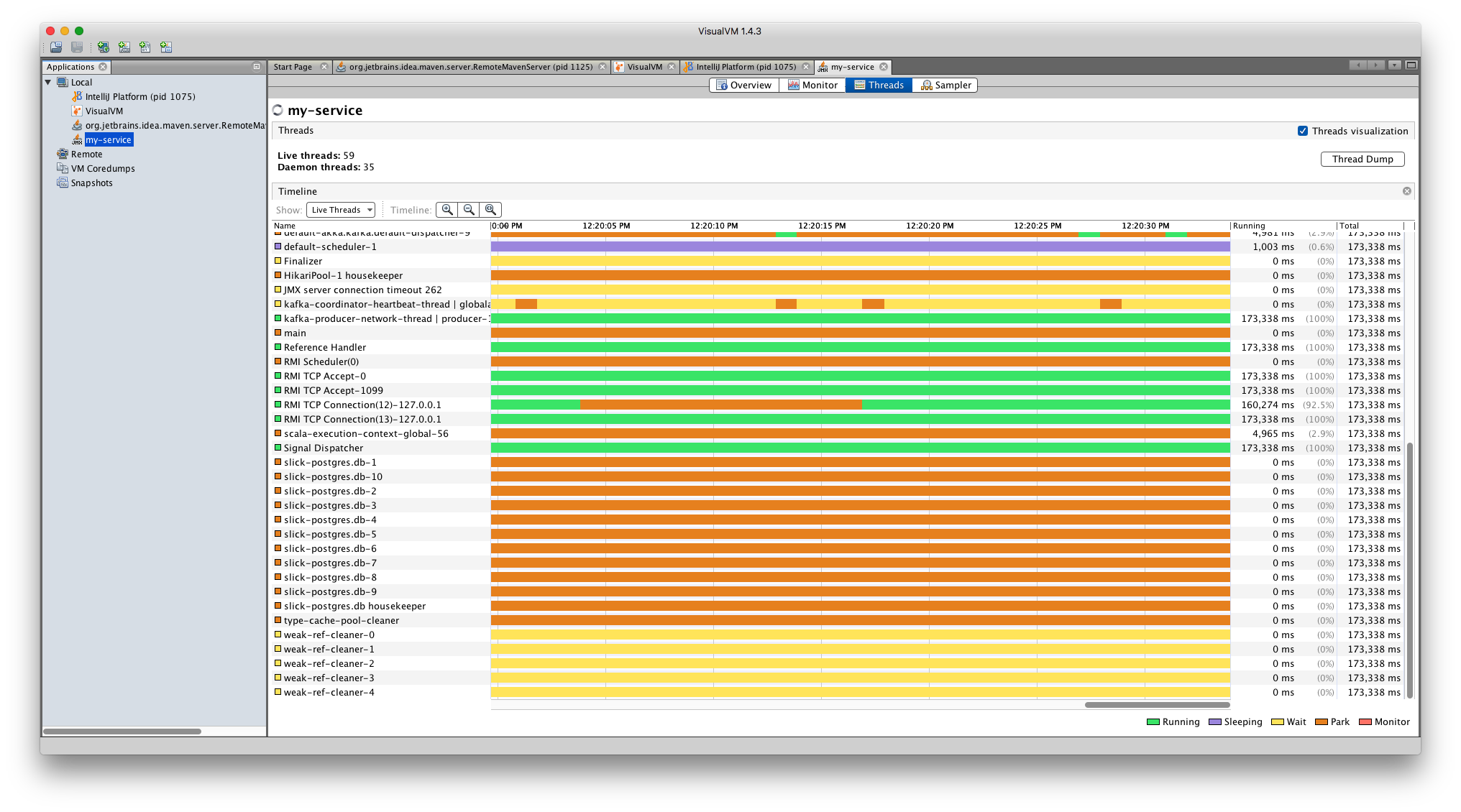
Task: Click the Snapshots node in the sidebar
Action: 91,183
